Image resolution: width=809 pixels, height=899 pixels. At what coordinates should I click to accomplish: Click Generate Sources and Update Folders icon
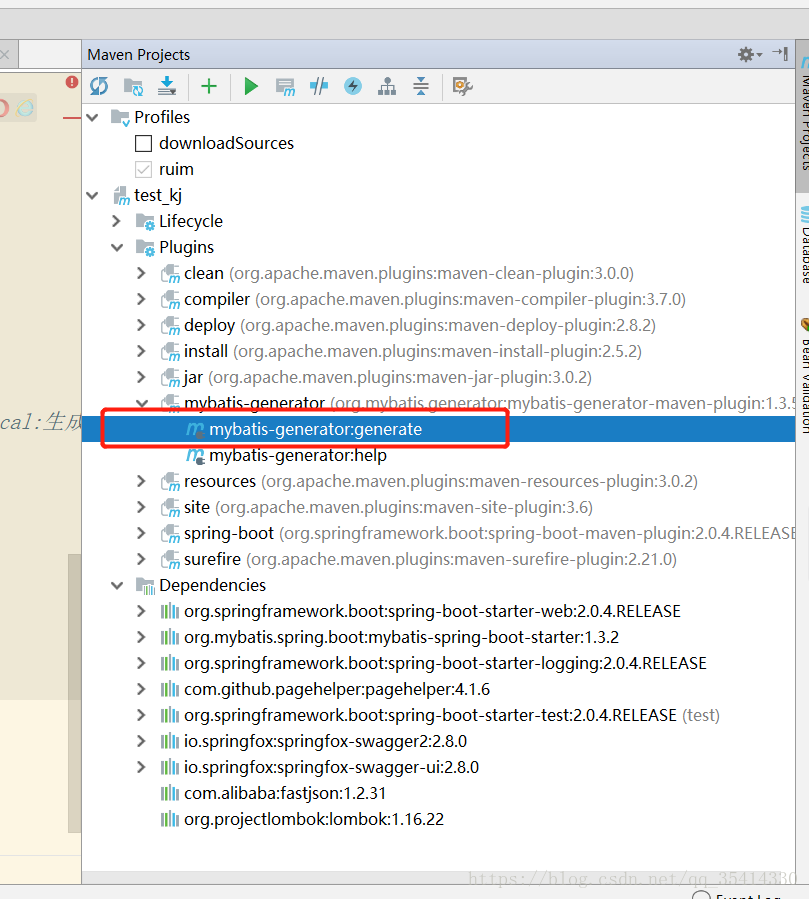tap(133, 86)
